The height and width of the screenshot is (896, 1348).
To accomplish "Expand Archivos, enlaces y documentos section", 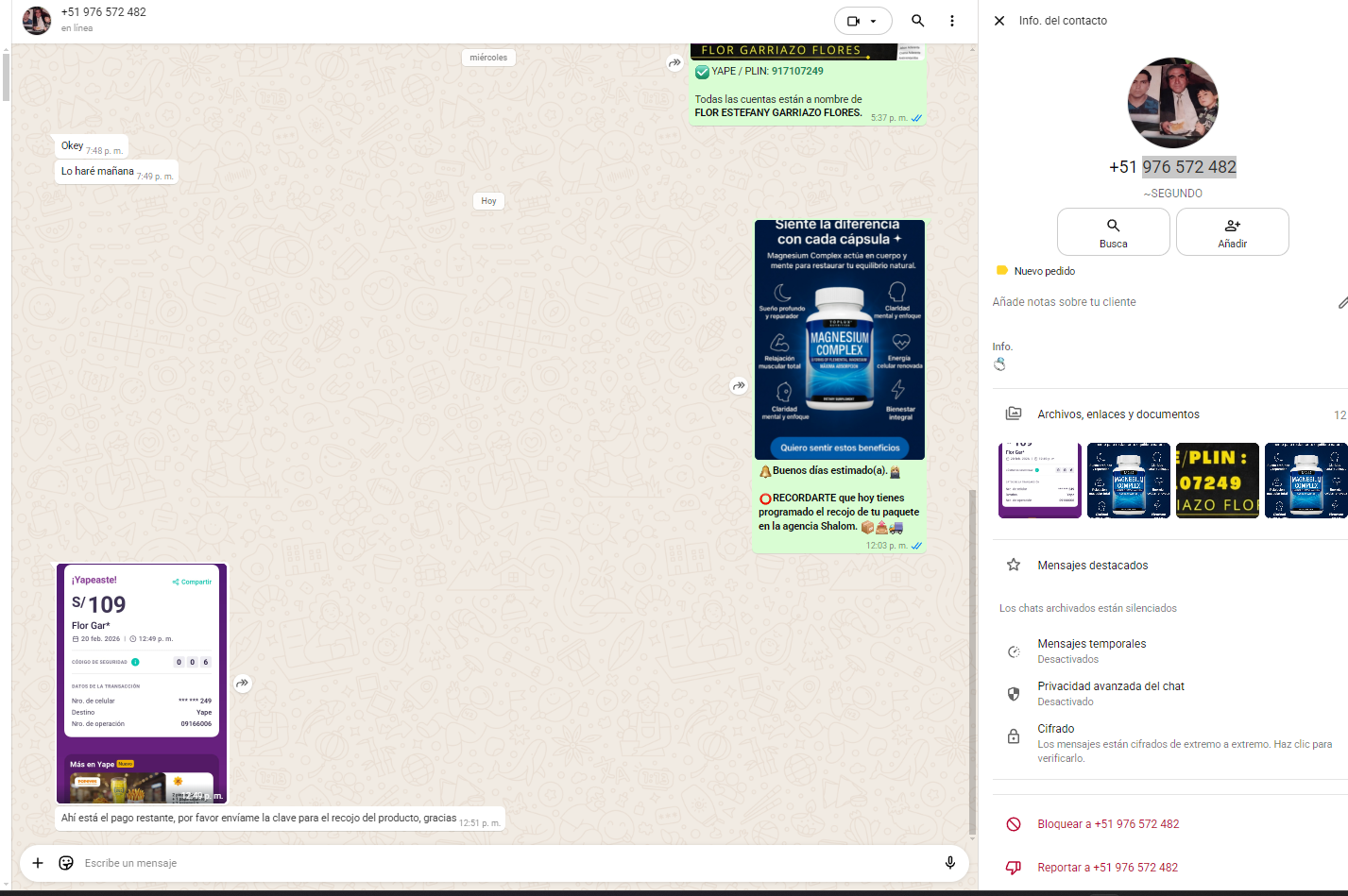I will 1118,414.
